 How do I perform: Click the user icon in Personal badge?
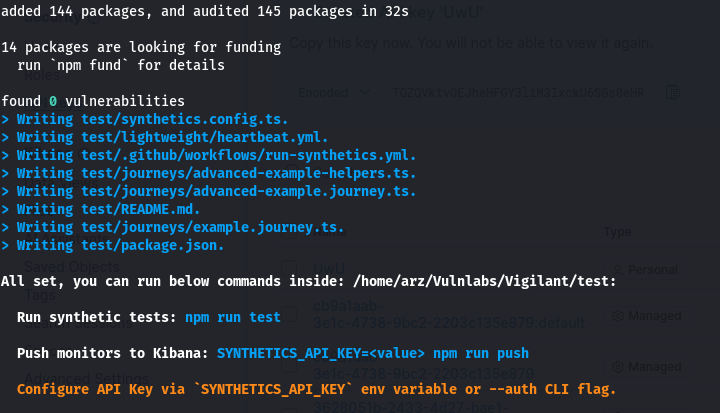pyautogui.click(x=618, y=270)
